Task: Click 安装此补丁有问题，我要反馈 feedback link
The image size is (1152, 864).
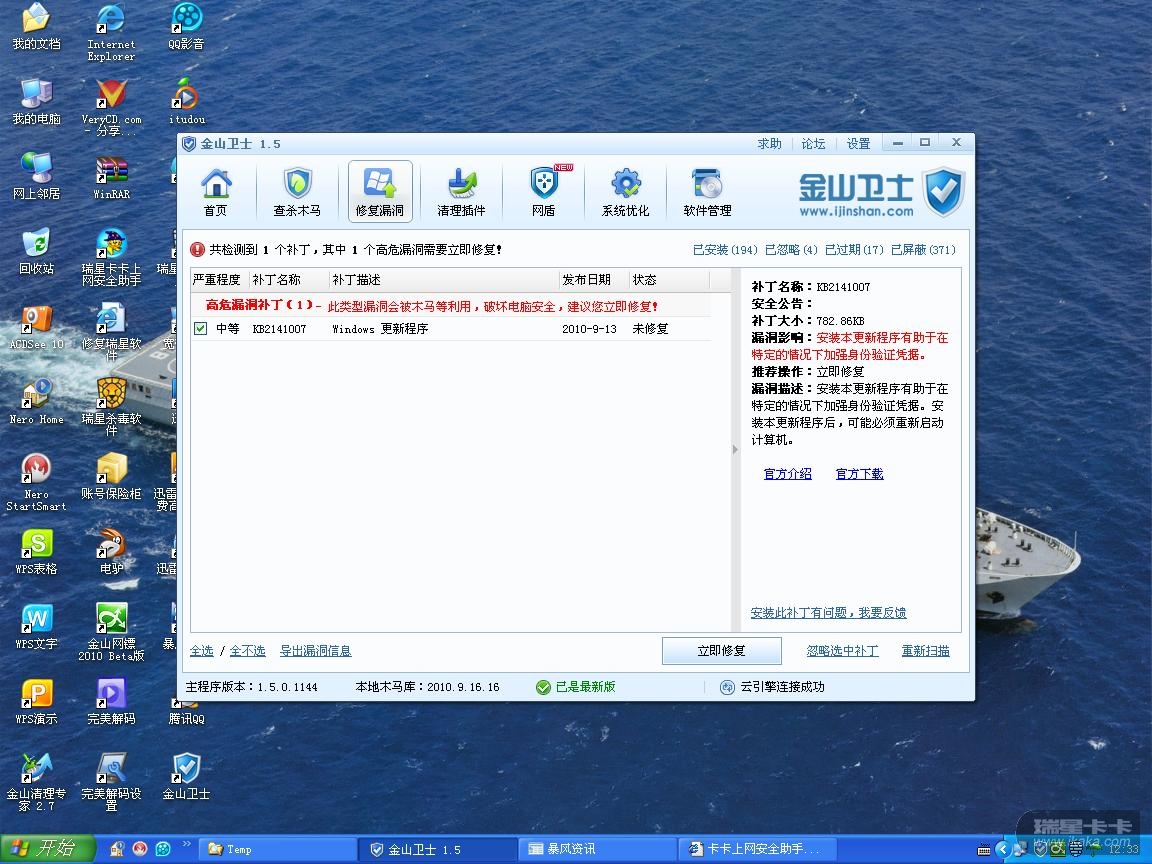Action: 828,613
